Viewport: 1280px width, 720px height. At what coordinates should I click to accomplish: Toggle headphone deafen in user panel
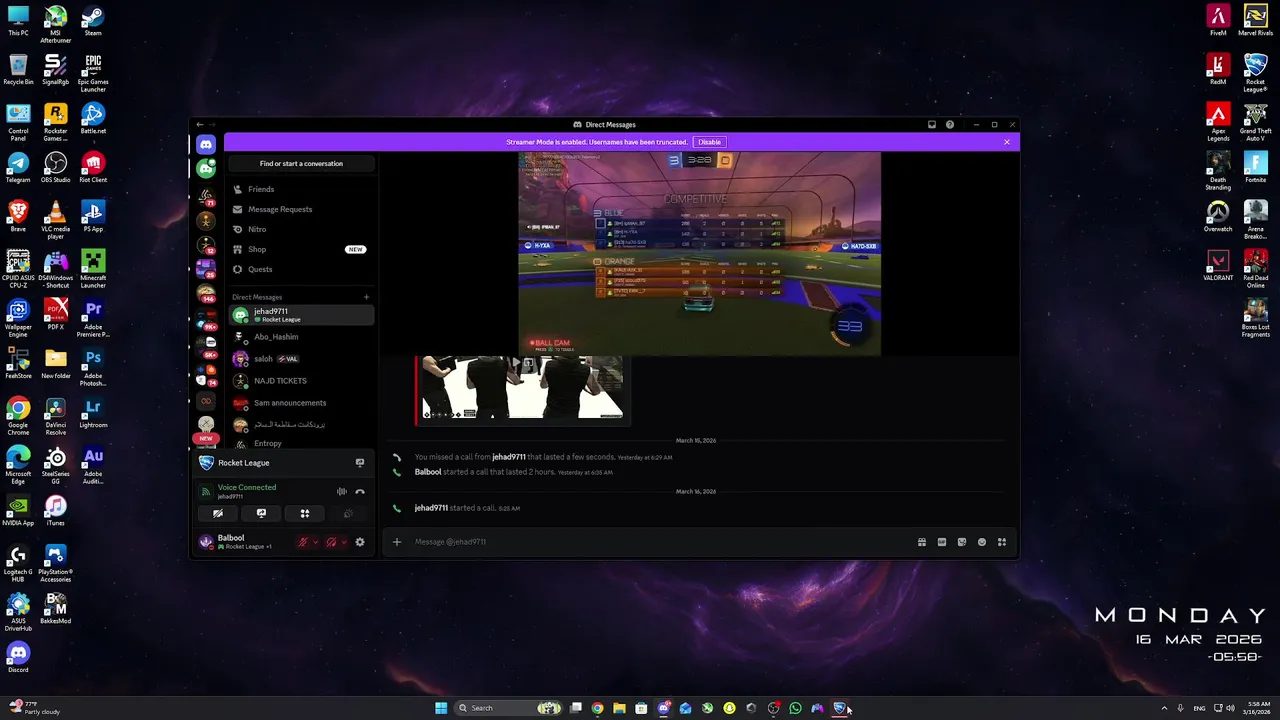(331, 542)
